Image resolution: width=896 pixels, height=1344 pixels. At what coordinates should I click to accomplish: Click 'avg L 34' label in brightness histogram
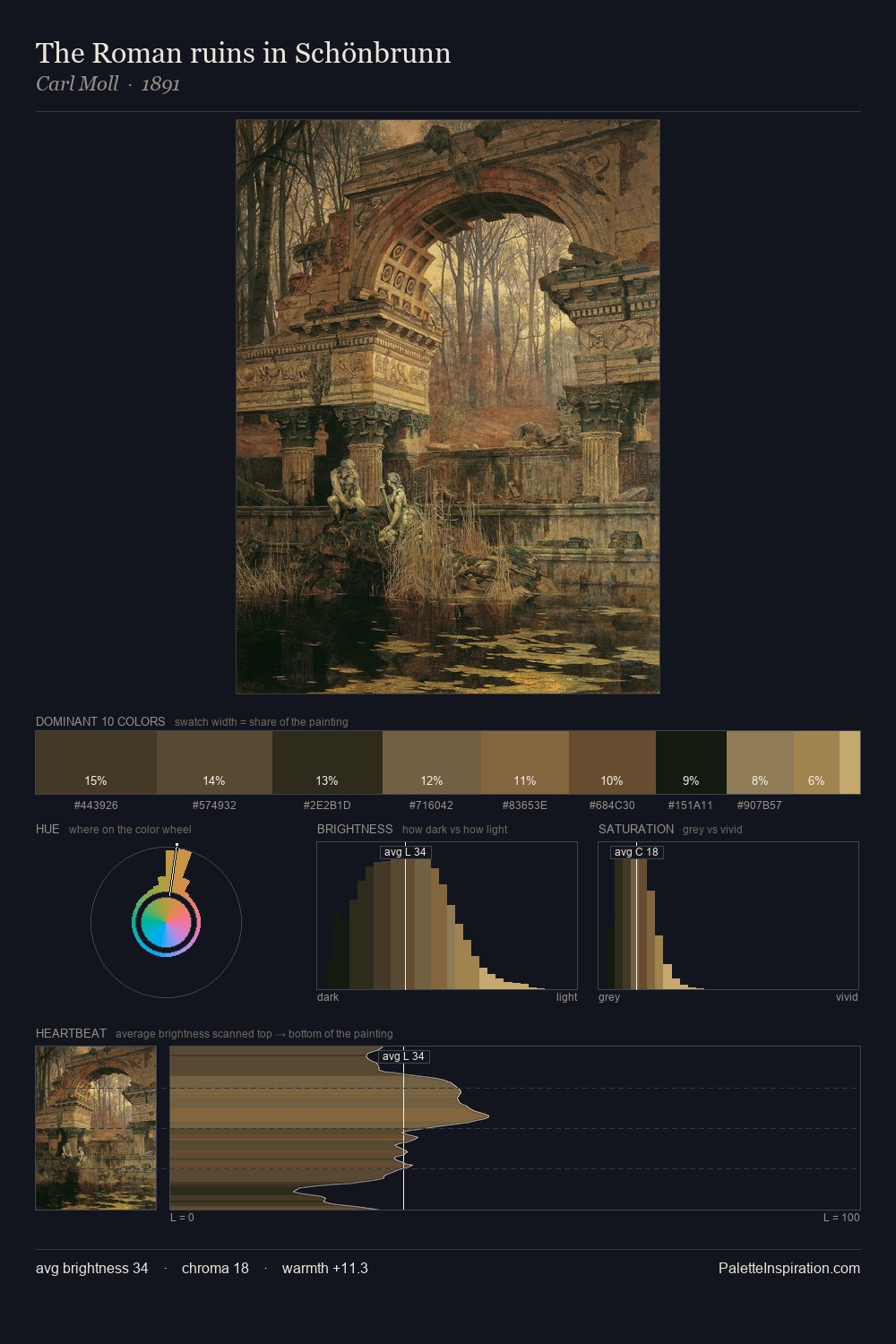point(405,852)
